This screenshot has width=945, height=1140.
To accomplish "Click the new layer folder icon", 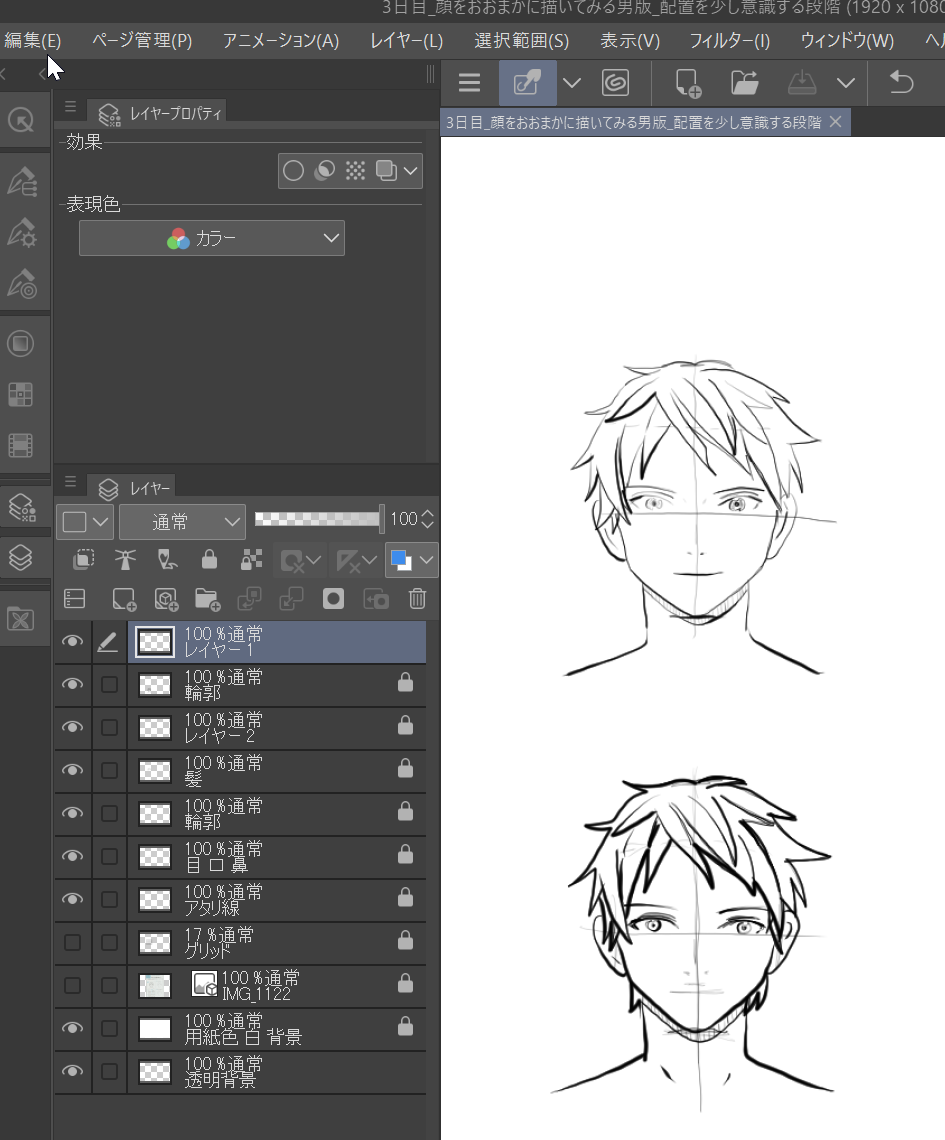I will 207,599.
